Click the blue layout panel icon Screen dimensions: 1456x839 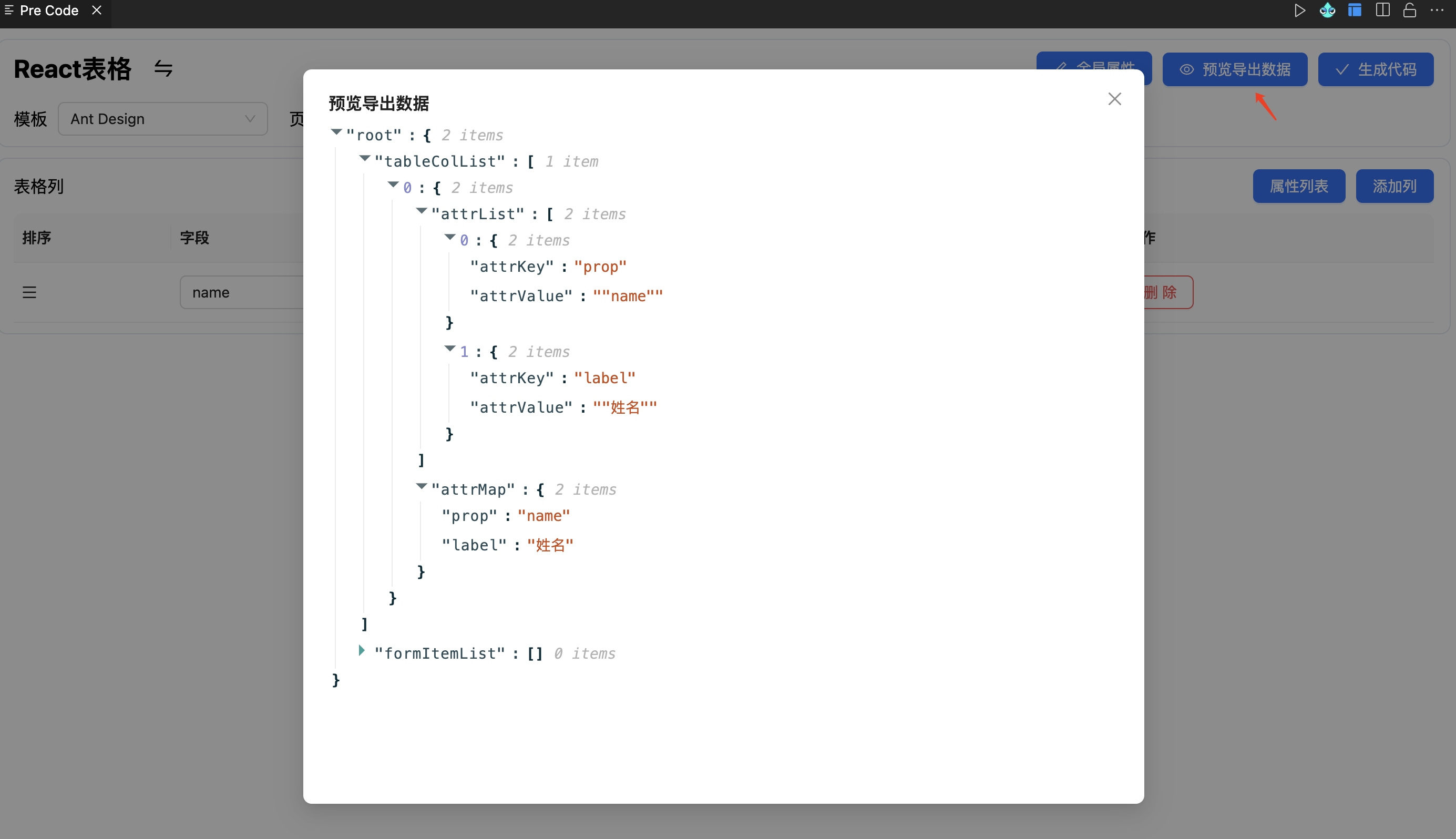[1355, 11]
